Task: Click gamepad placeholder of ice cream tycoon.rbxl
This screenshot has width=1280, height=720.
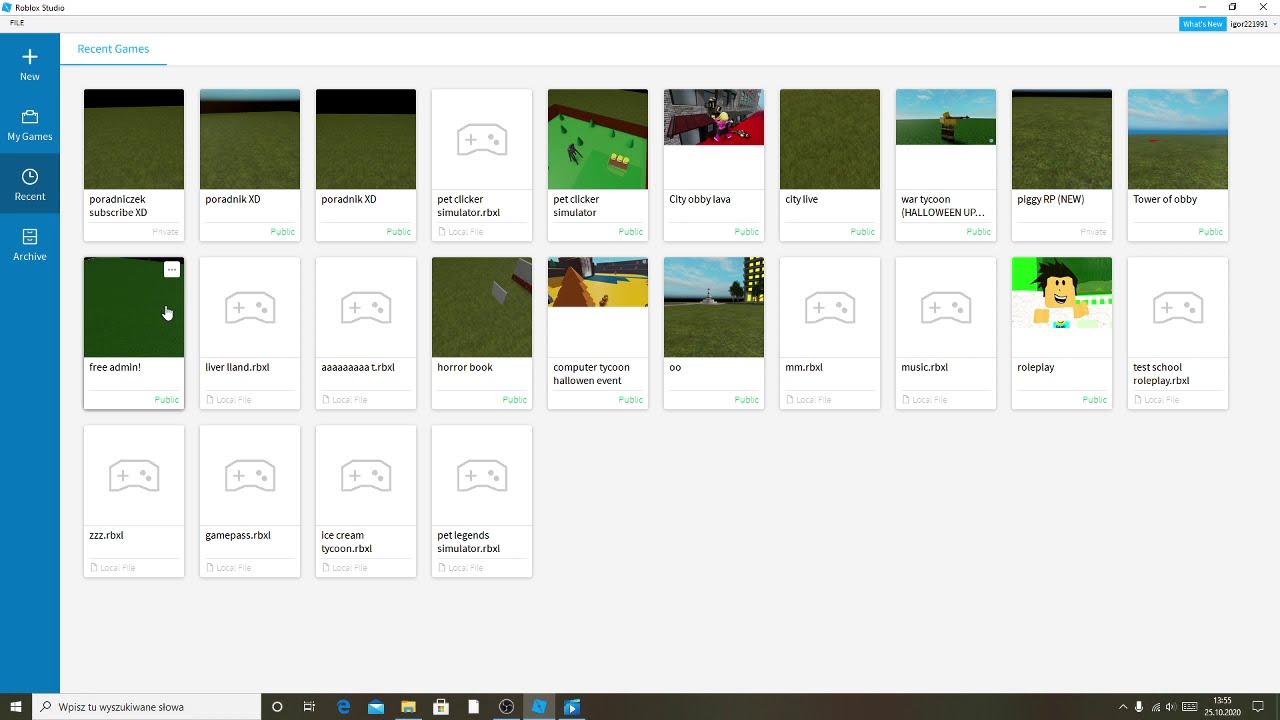Action: (x=366, y=476)
